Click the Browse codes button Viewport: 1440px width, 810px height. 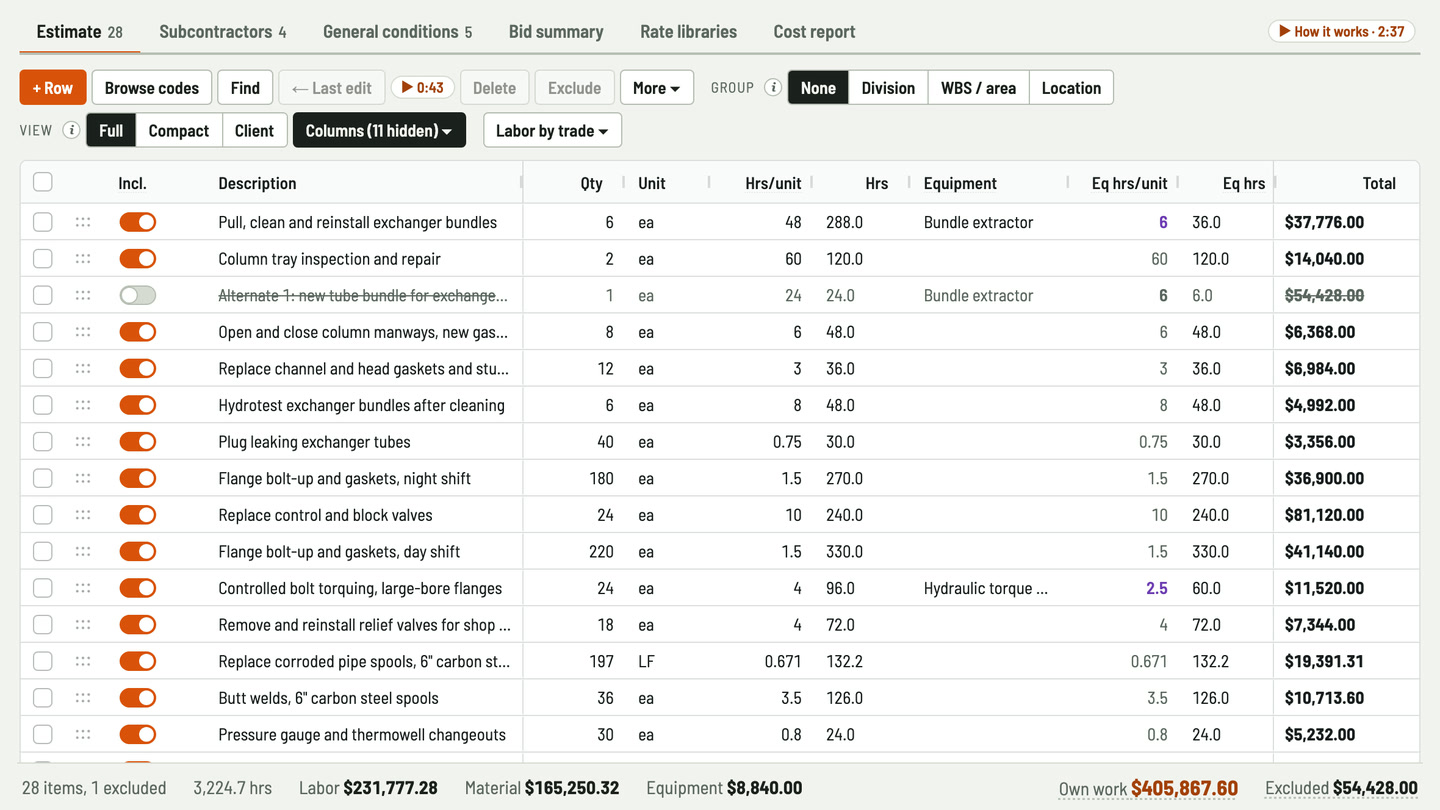point(152,88)
